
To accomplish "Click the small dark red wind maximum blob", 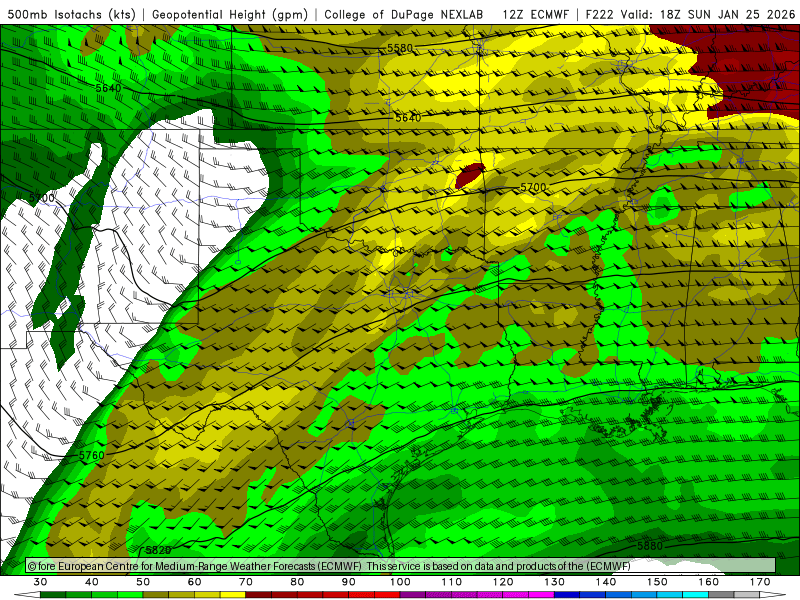I will coord(469,175).
